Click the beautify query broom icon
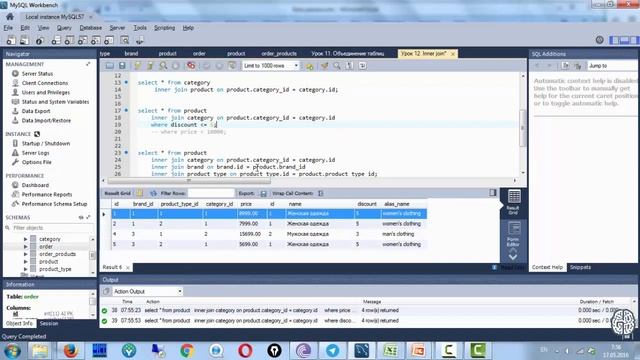Viewport: 640px width, 360px height. (x=324, y=66)
